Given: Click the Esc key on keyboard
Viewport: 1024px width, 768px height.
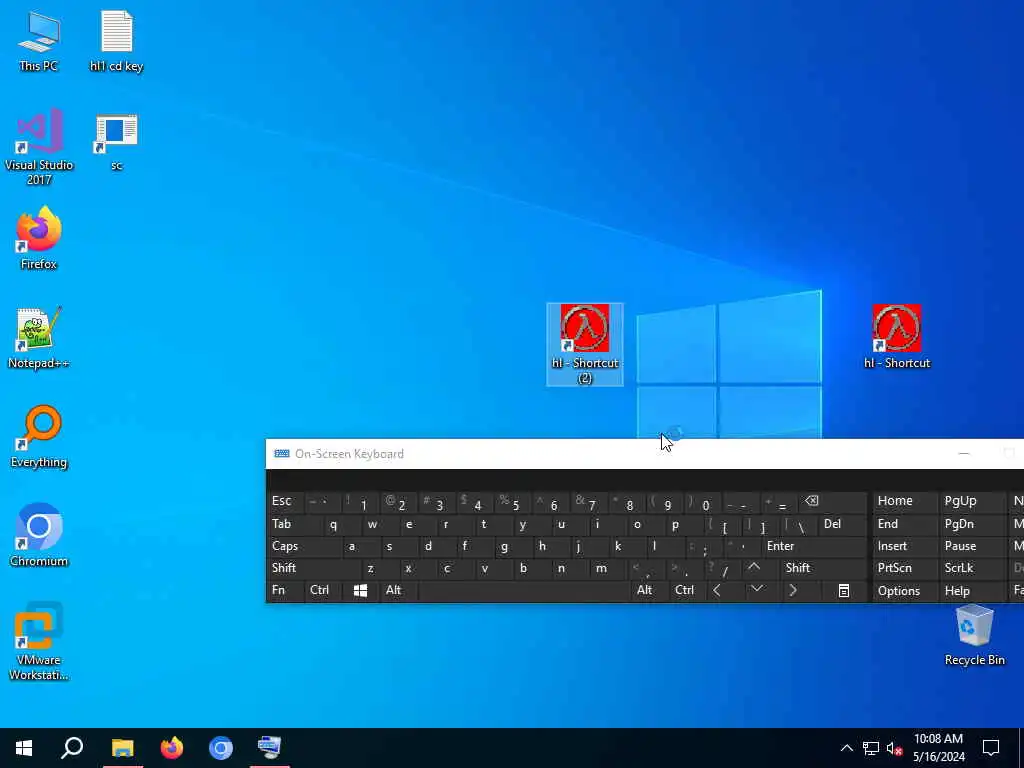Looking at the screenshot, I should 285,501.
